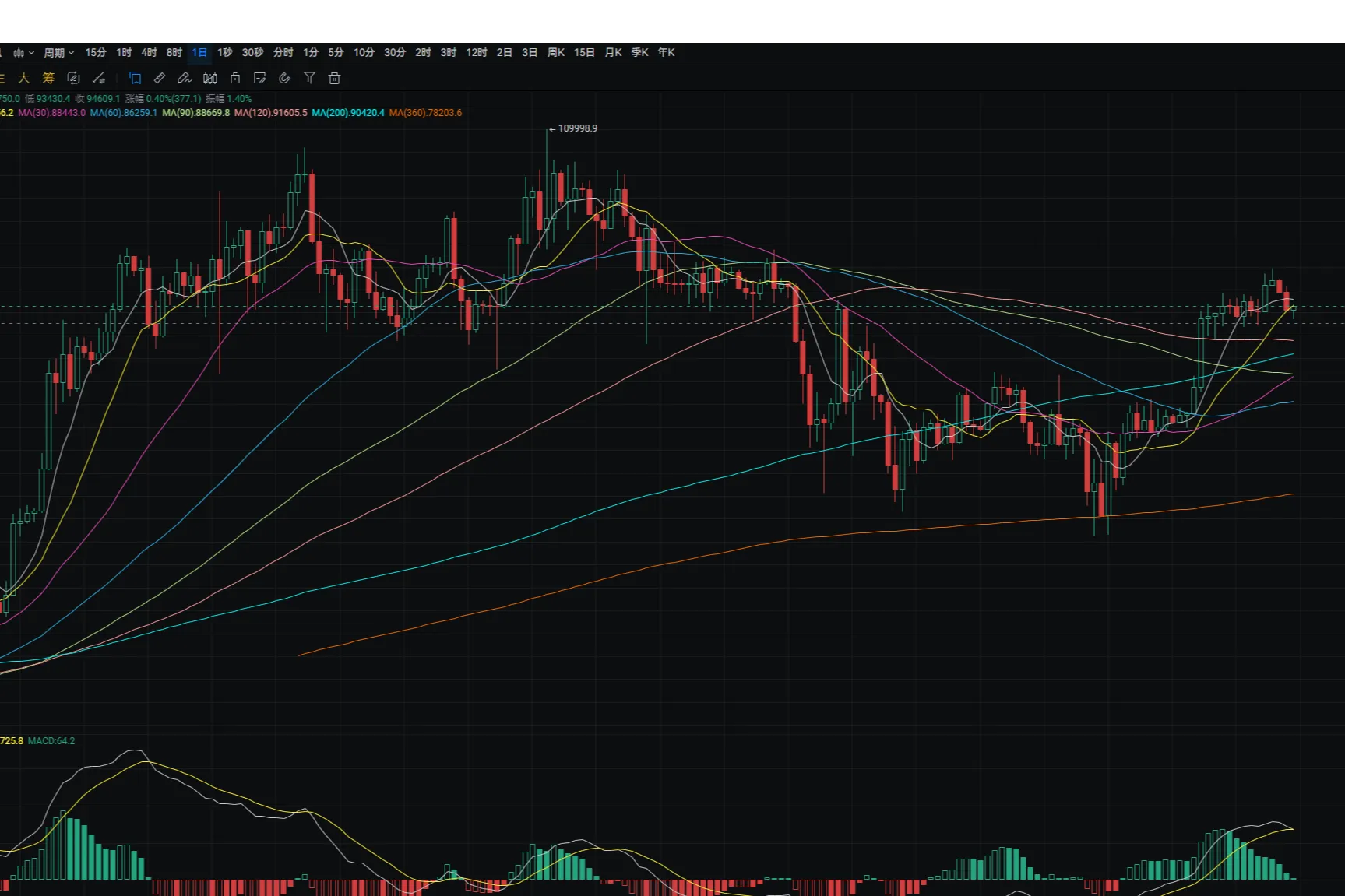Select the ruler measure tool
Viewport: 1345px width, 896px height.
(x=160, y=78)
